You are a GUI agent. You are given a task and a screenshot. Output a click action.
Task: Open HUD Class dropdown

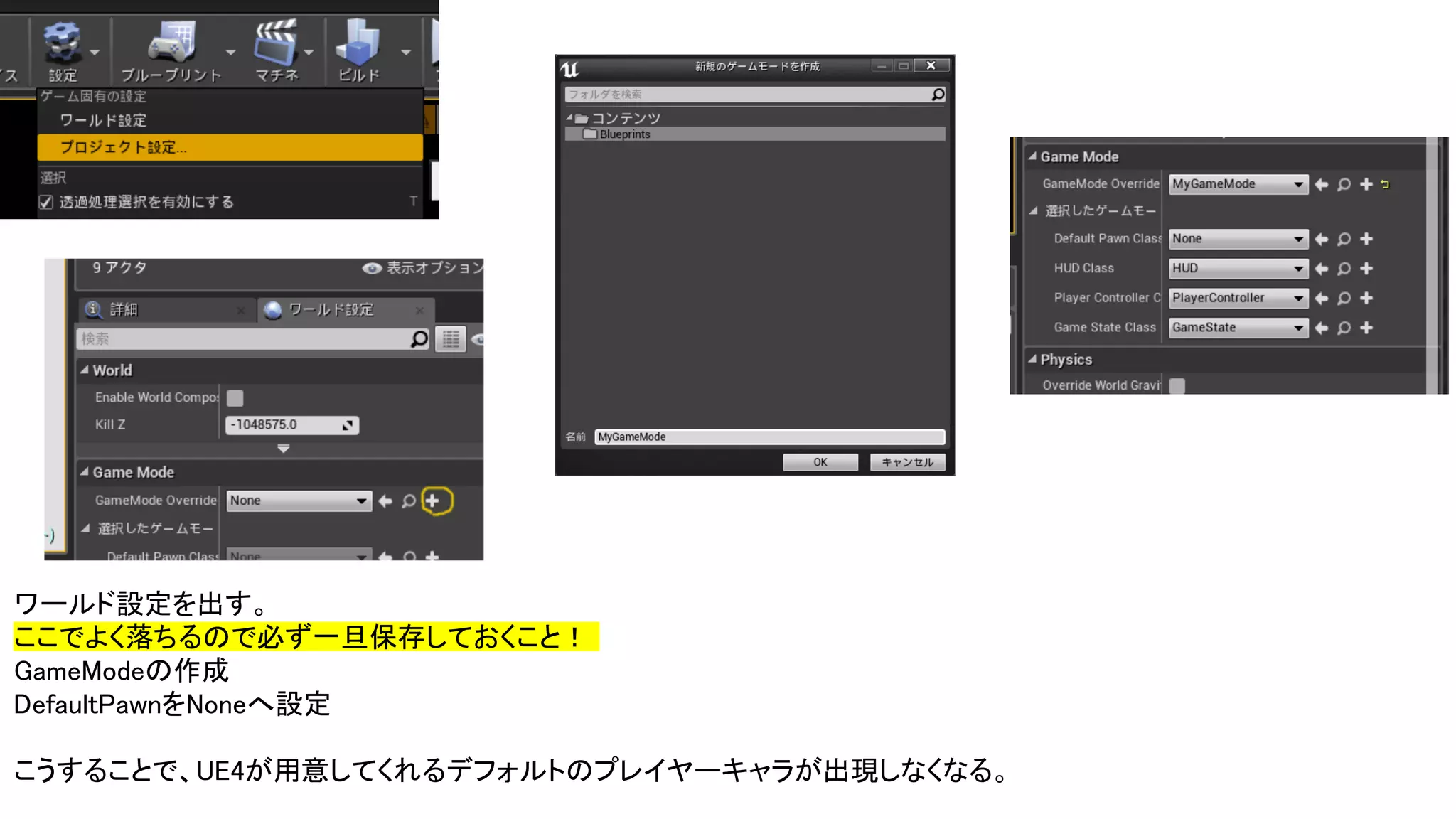1238,269
